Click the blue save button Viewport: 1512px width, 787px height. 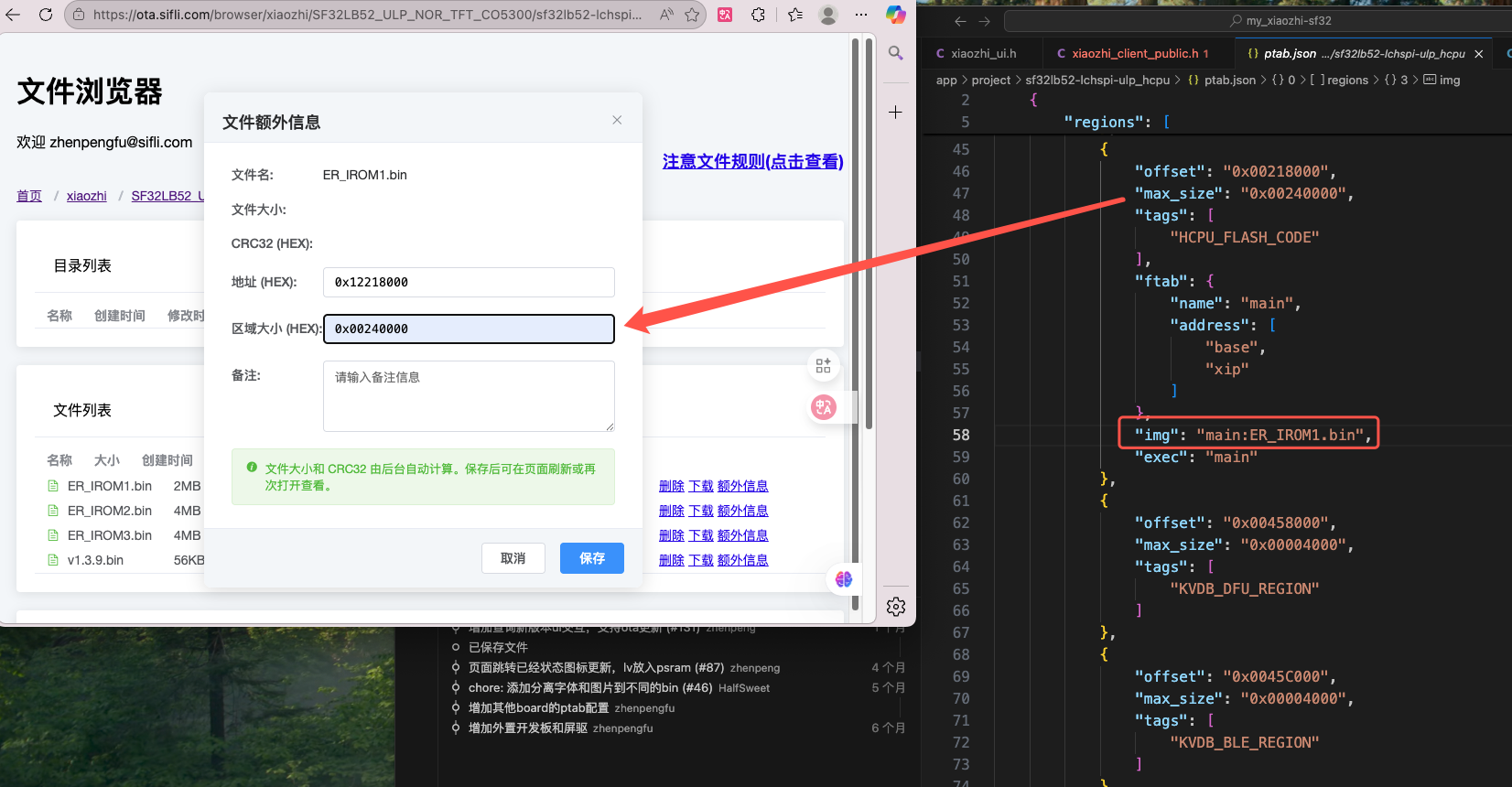(x=591, y=558)
